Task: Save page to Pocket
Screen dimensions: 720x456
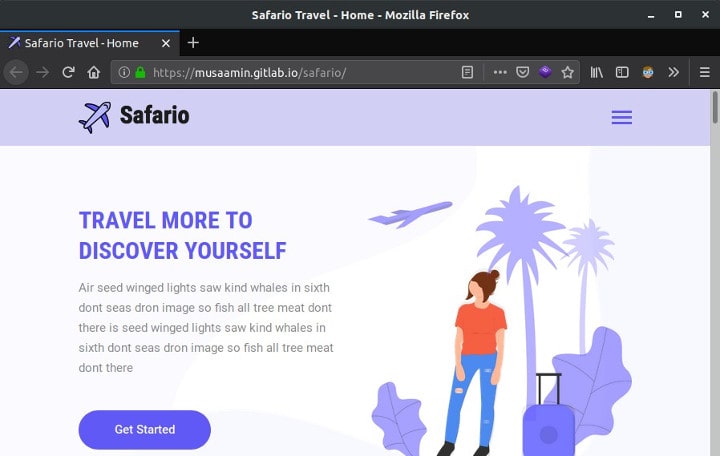Action: [523, 72]
